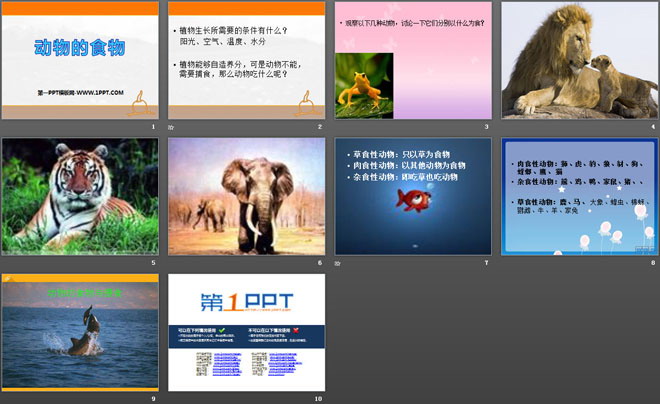Click the title text 动物的食物 on slide 1
The width and height of the screenshot is (660, 404).
coord(80,48)
